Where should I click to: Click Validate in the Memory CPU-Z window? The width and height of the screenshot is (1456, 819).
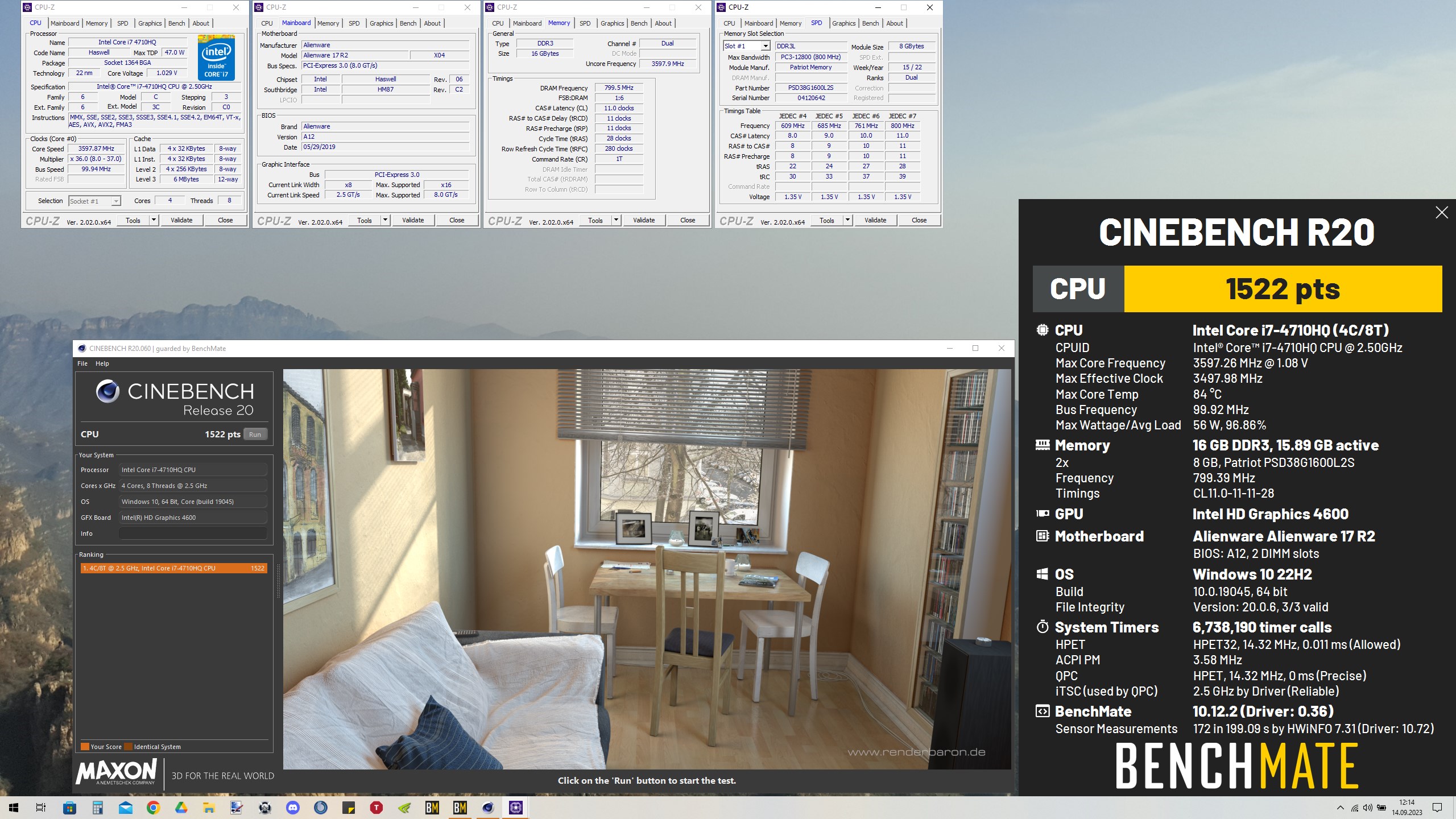coord(644,220)
